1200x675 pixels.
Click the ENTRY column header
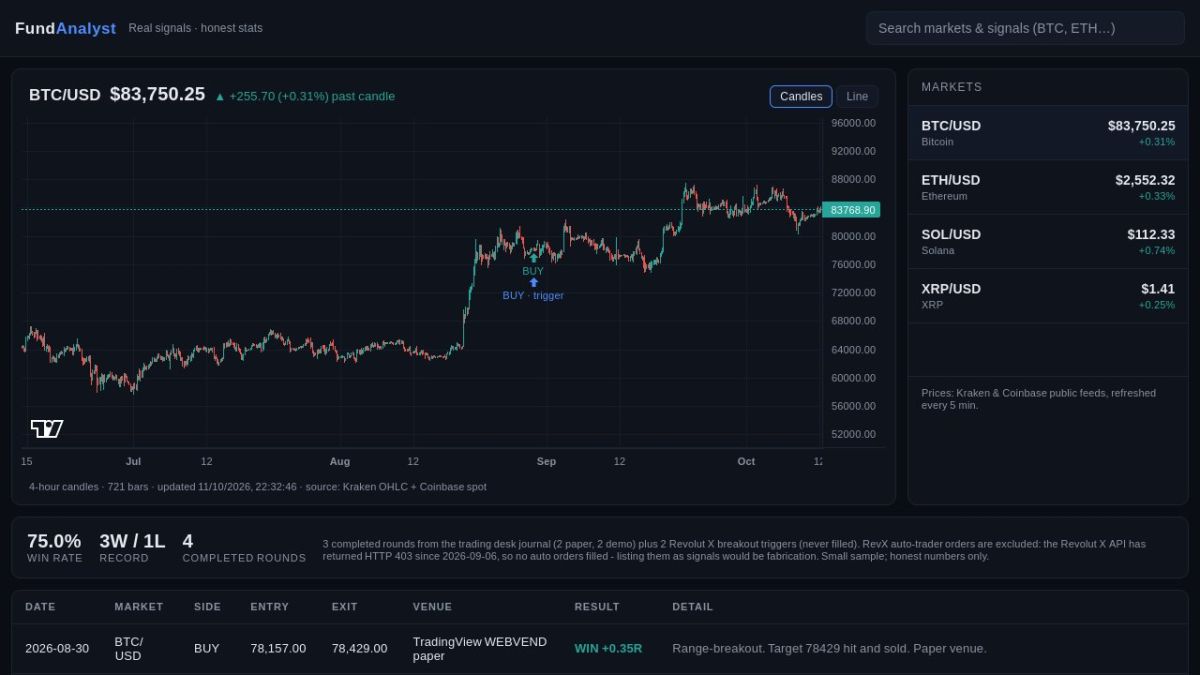[269, 607]
